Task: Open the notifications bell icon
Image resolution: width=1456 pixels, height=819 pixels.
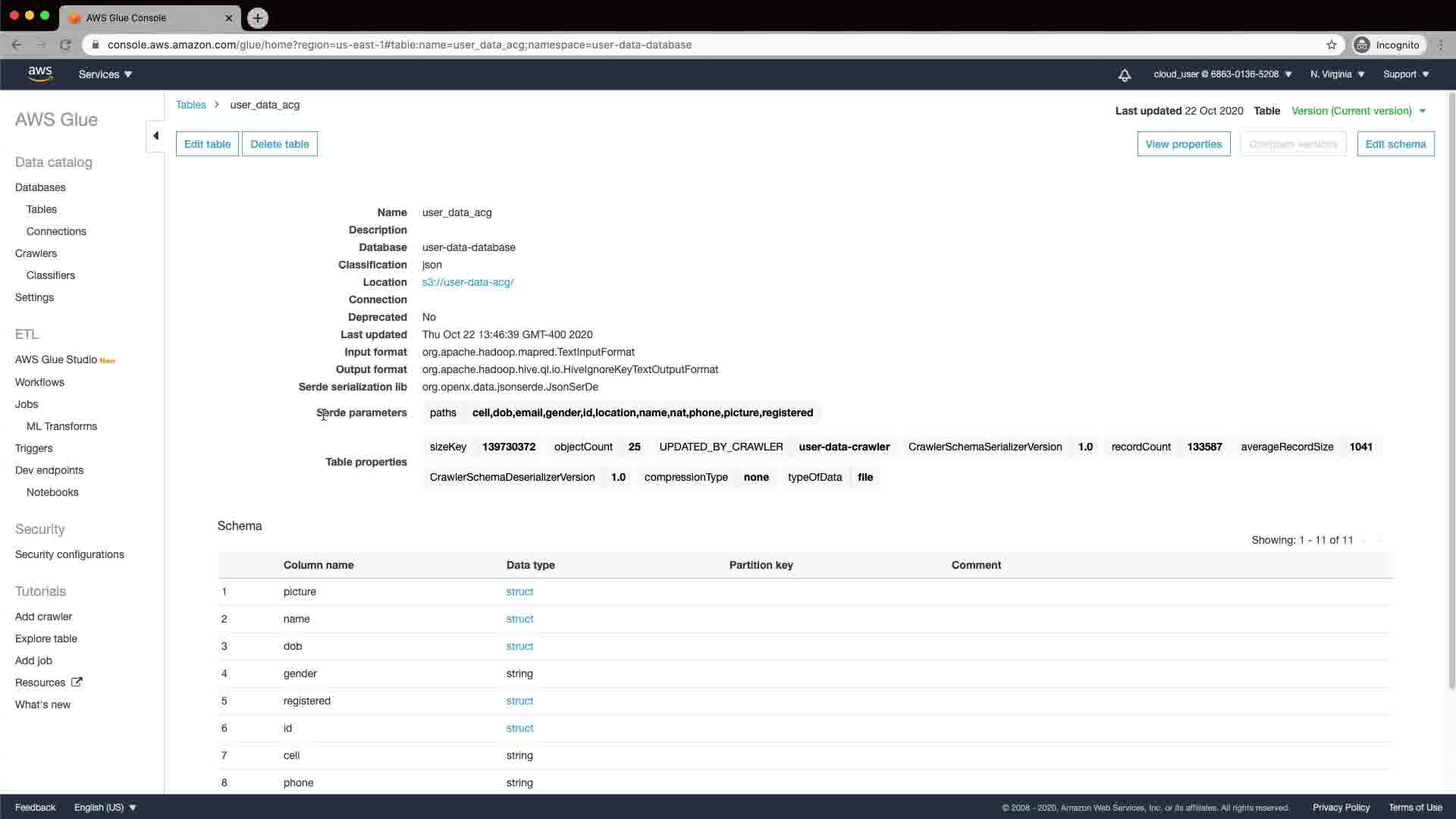Action: click(1125, 74)
